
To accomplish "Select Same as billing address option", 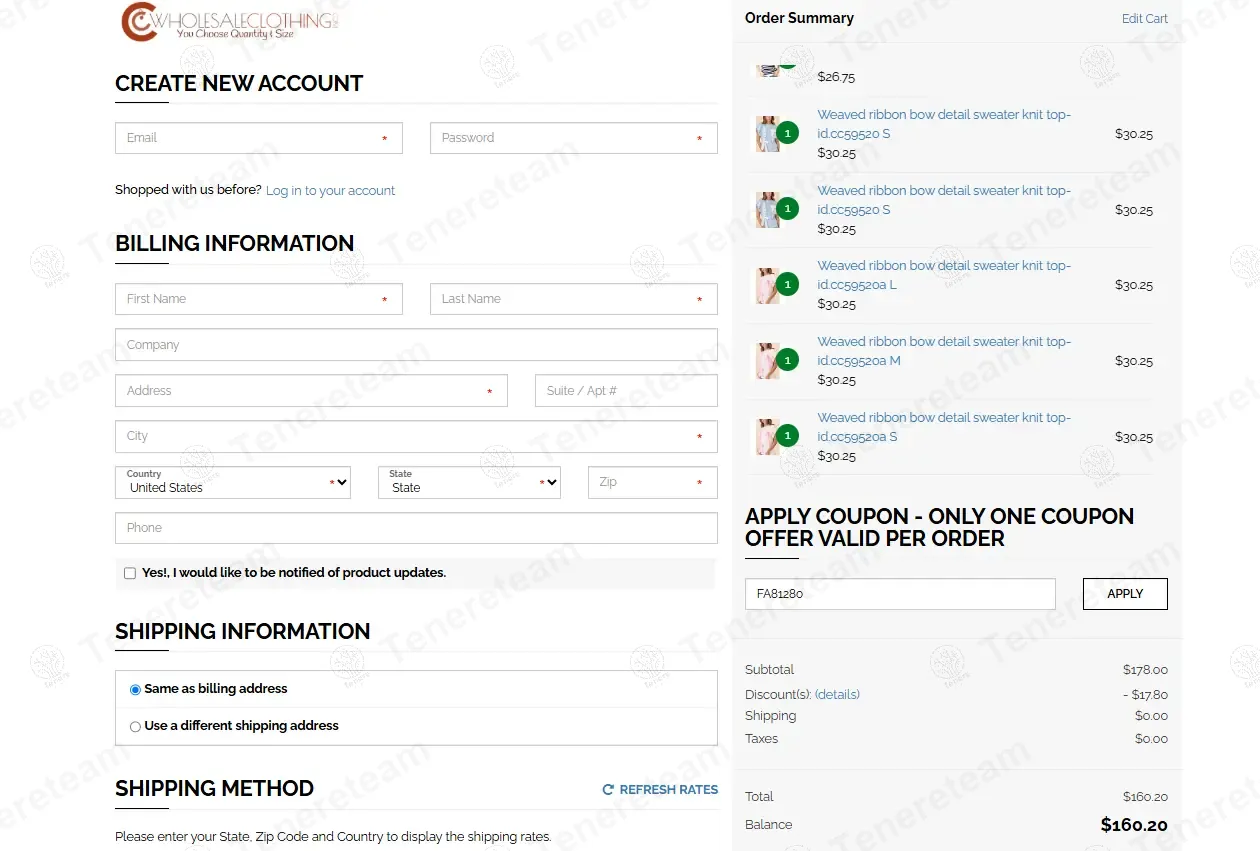I will point(135,690).
